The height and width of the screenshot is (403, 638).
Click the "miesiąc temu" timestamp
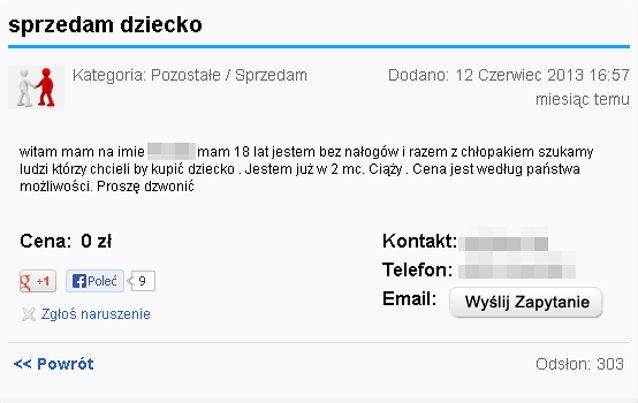click(582, 99)
